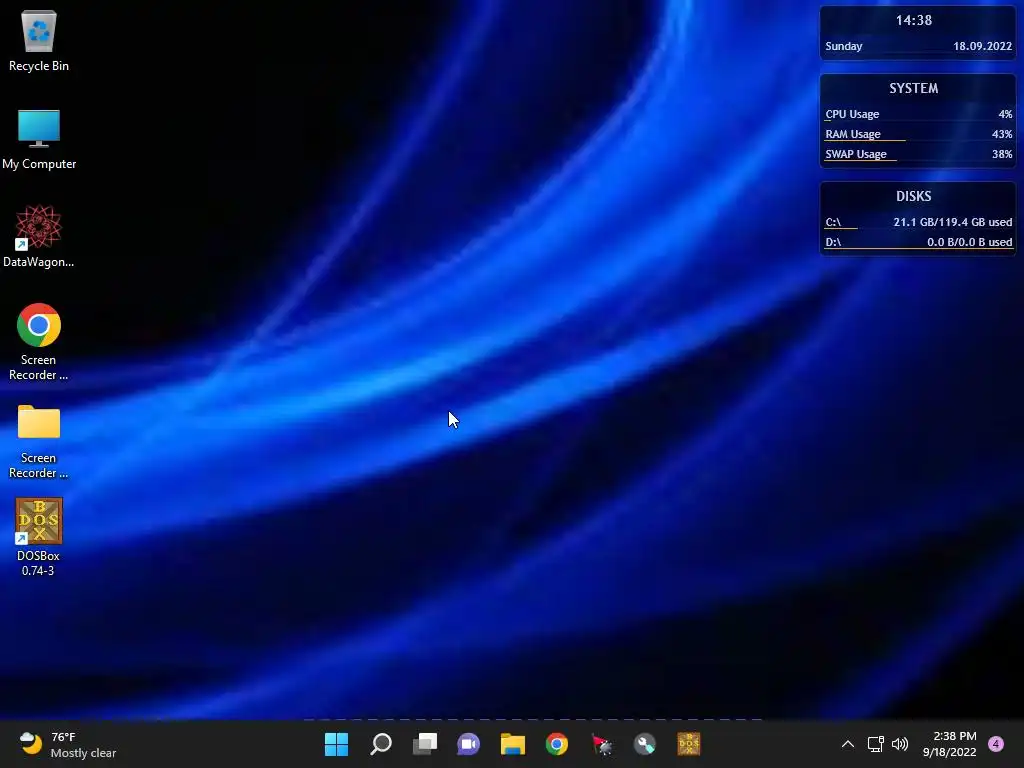Open the Recycle Bin desktop icon
Viewport: 1024px width, 768px height.
point(39,40)
